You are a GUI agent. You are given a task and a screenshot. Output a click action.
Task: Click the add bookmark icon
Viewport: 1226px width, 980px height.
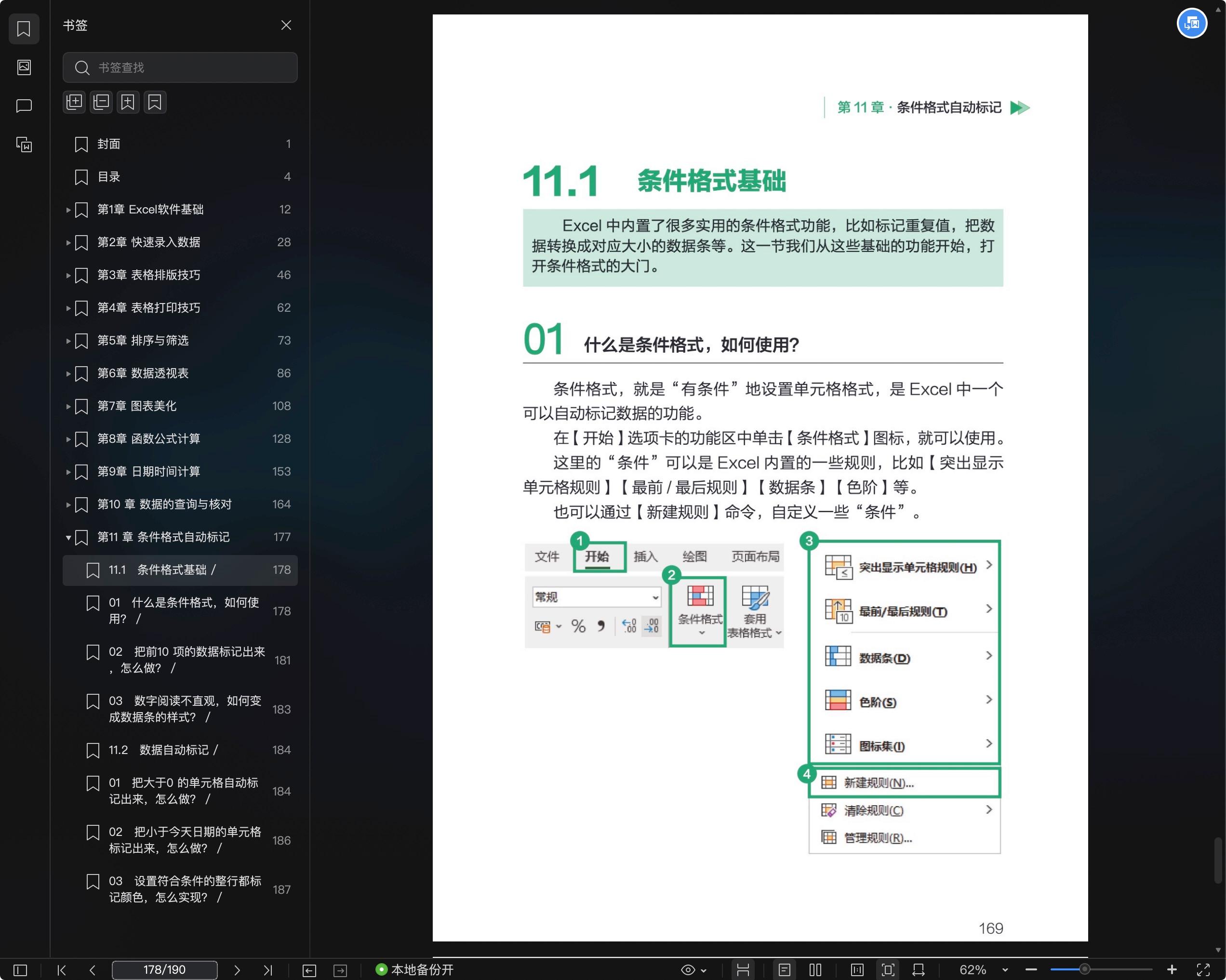click(x=128, y=102)
